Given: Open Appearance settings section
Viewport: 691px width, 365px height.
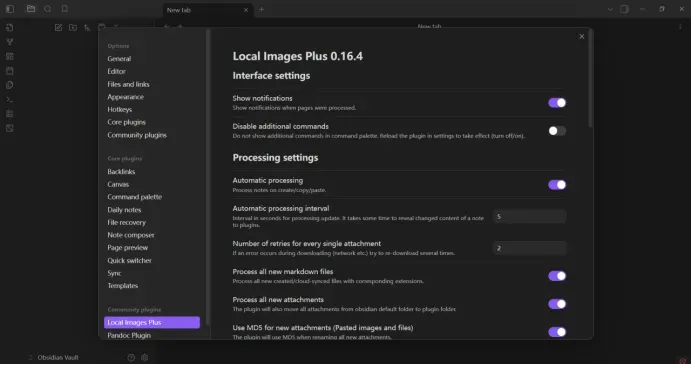Looking at the screenshot, I should [x=126, y=97].
